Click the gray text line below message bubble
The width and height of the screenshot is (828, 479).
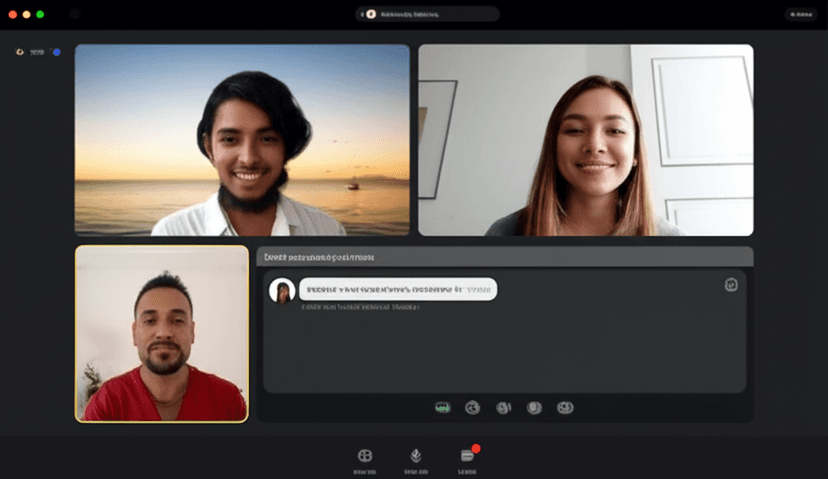(x=360, y=308)
